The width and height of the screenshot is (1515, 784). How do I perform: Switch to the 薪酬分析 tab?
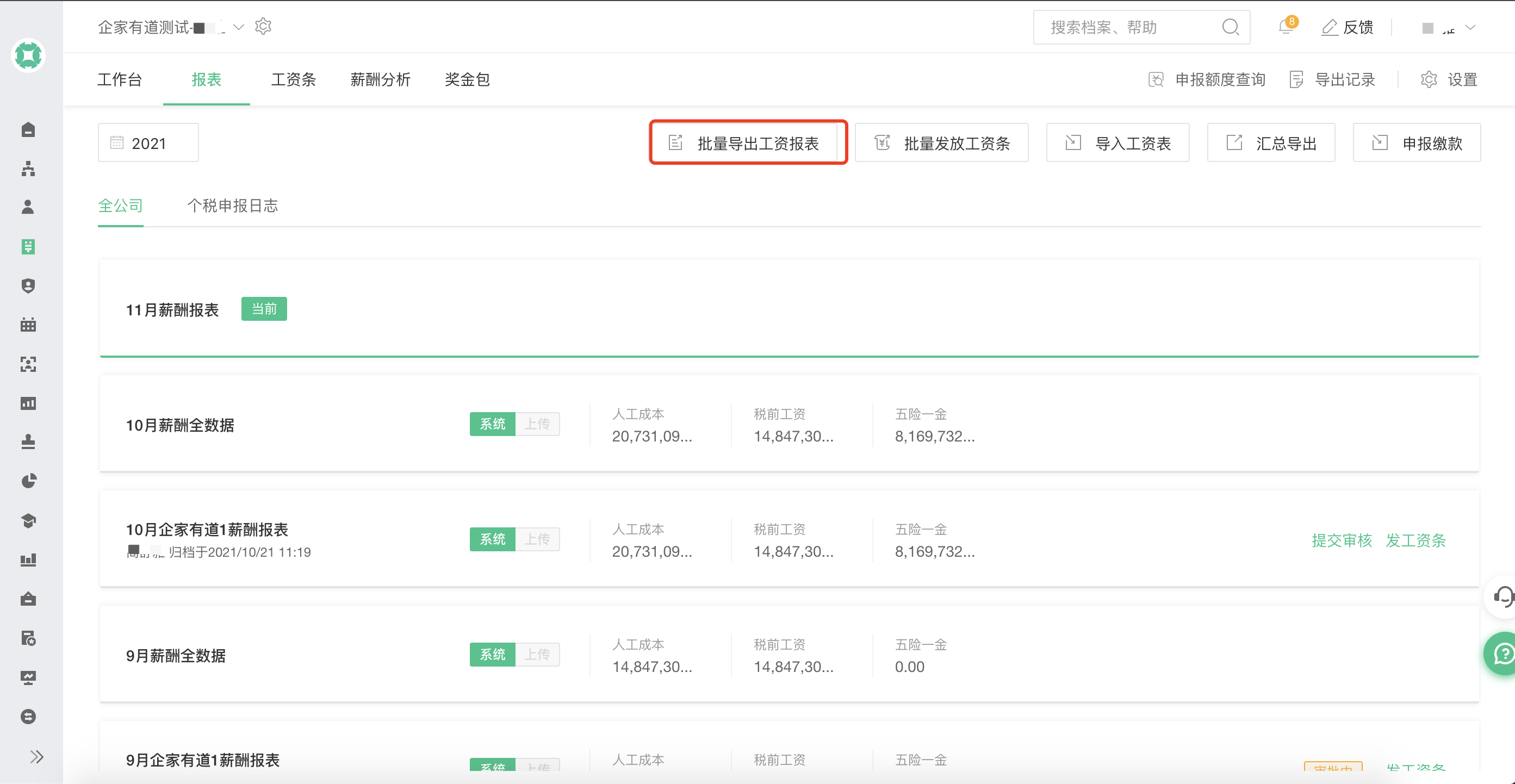pyautogui.click(x=381, y=79)
